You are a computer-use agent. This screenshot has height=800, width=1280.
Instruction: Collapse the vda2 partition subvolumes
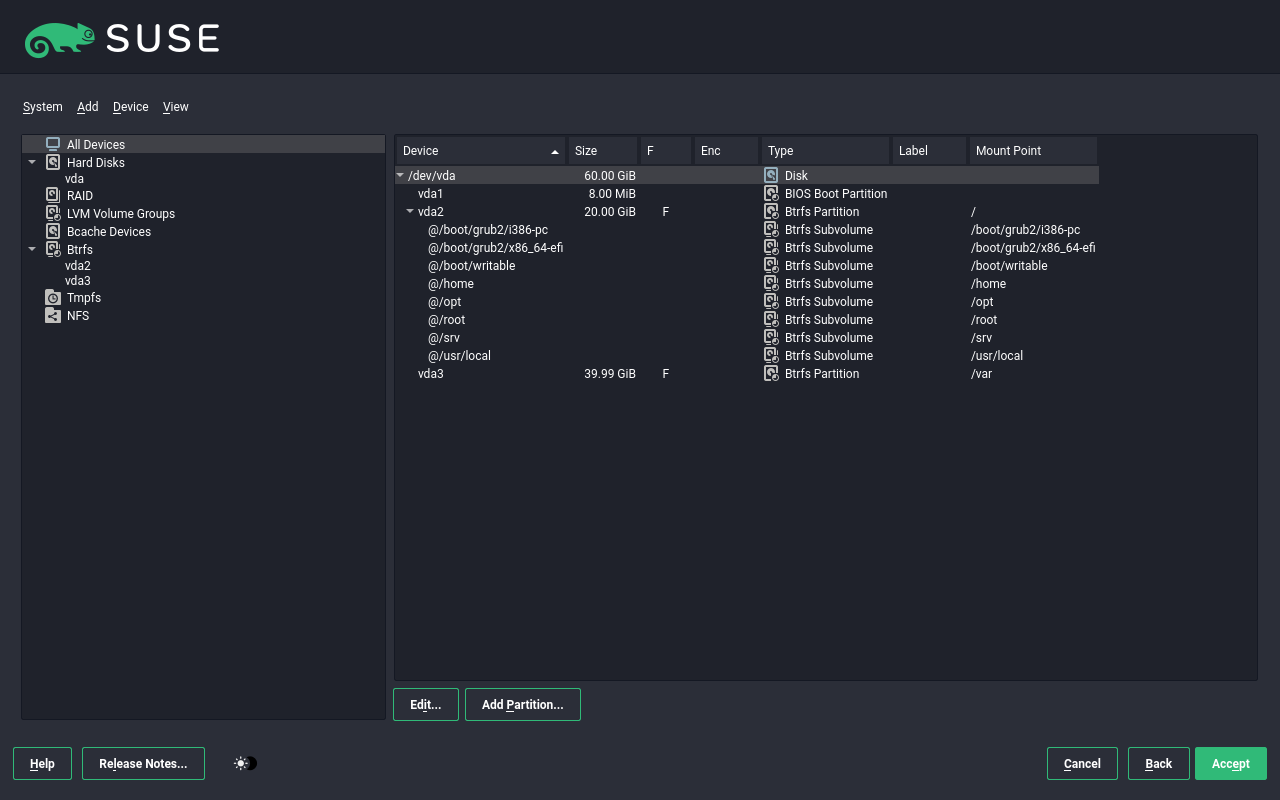pos(410,211)
